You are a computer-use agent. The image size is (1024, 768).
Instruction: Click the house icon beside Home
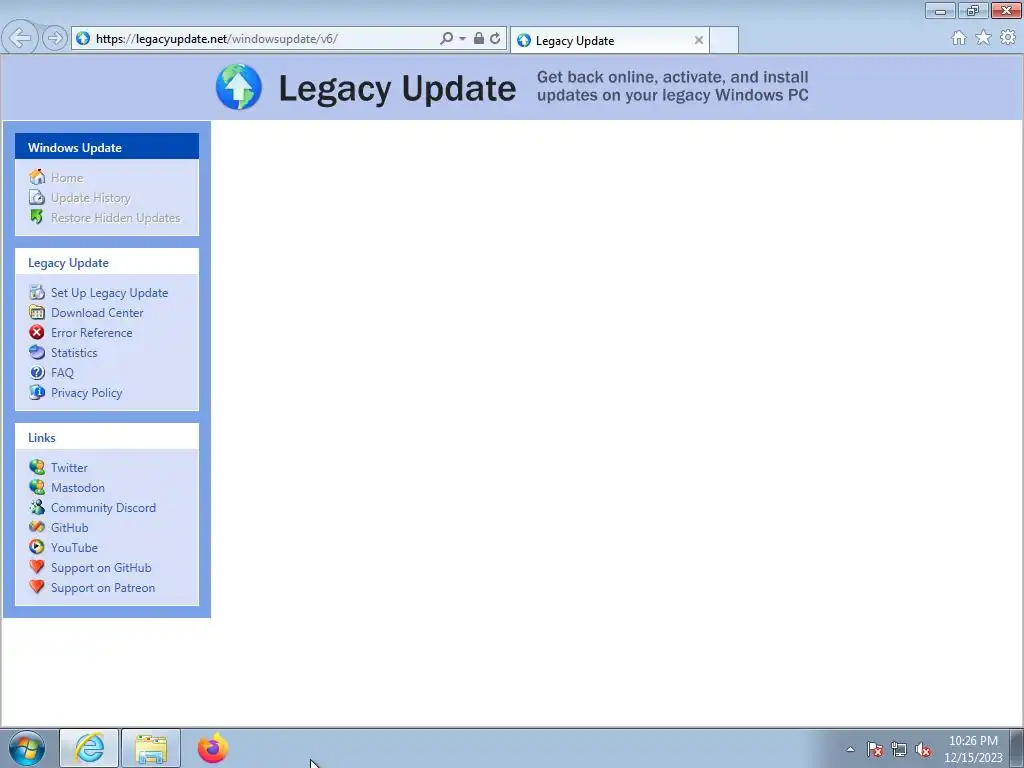coord(37,177)
